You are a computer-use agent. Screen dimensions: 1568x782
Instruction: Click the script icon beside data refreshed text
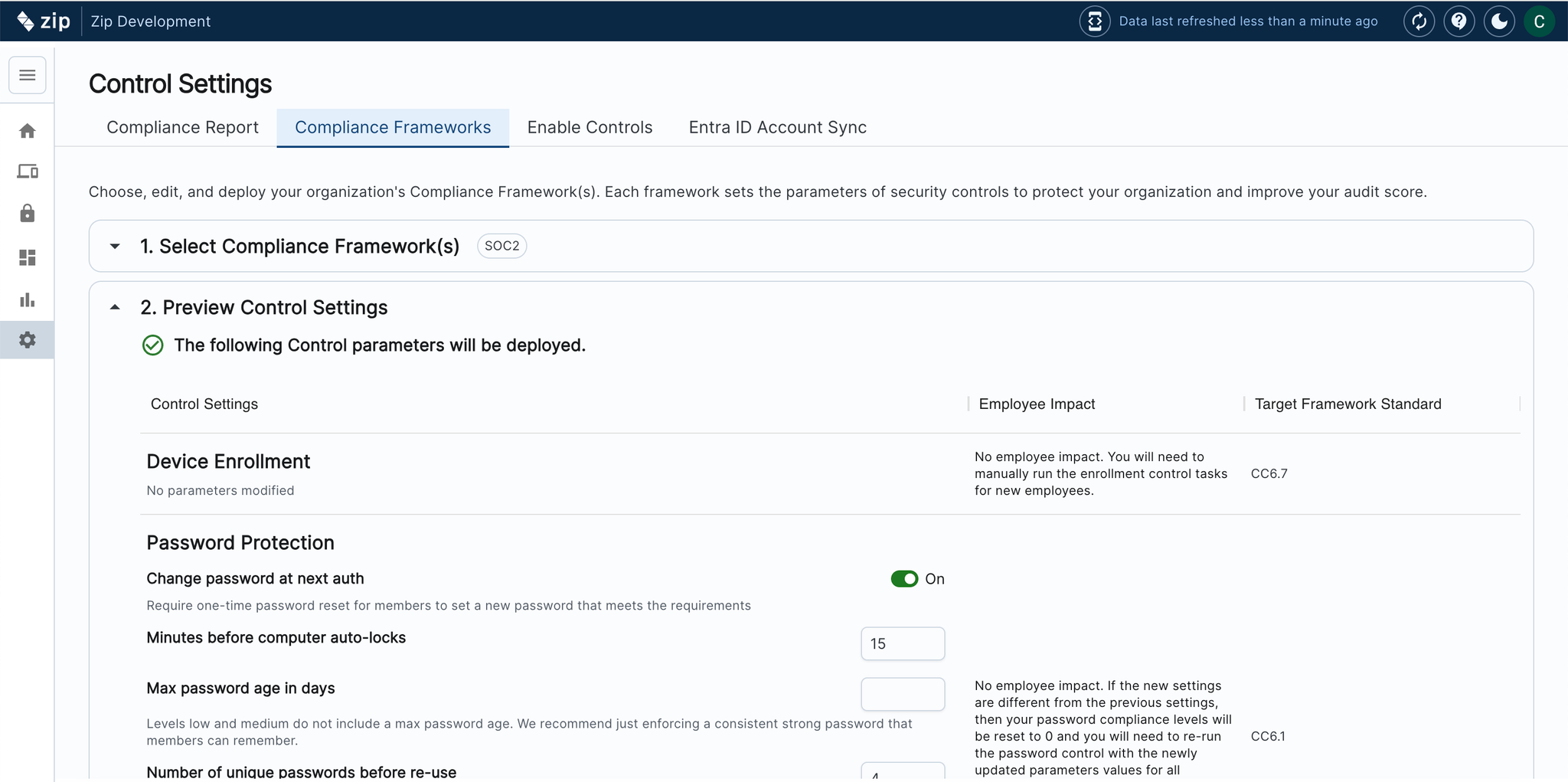(1095, 21)
